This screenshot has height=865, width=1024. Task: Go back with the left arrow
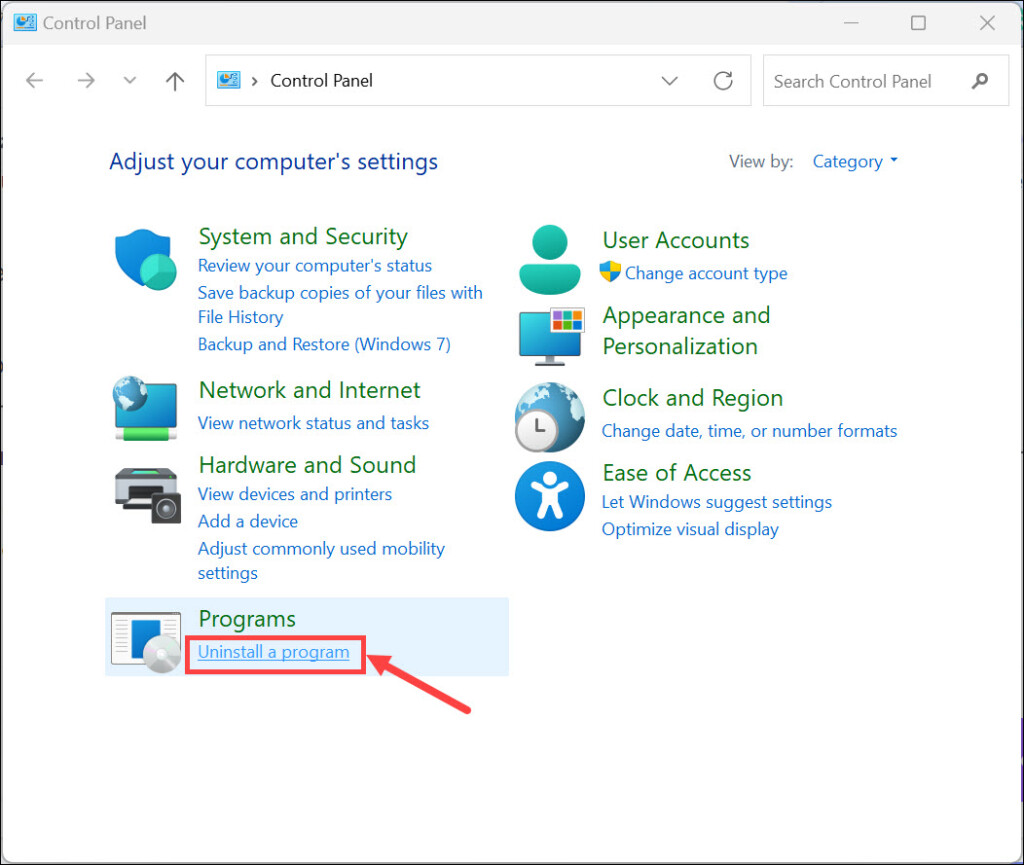pos(35,80)
